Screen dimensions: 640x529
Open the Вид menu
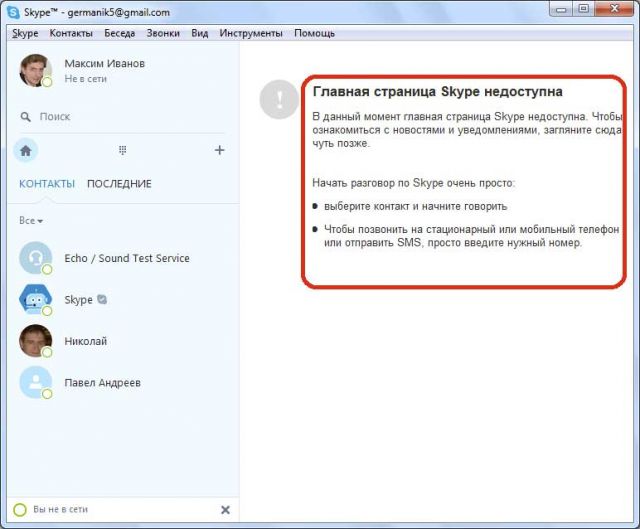[x=200, y=33]
